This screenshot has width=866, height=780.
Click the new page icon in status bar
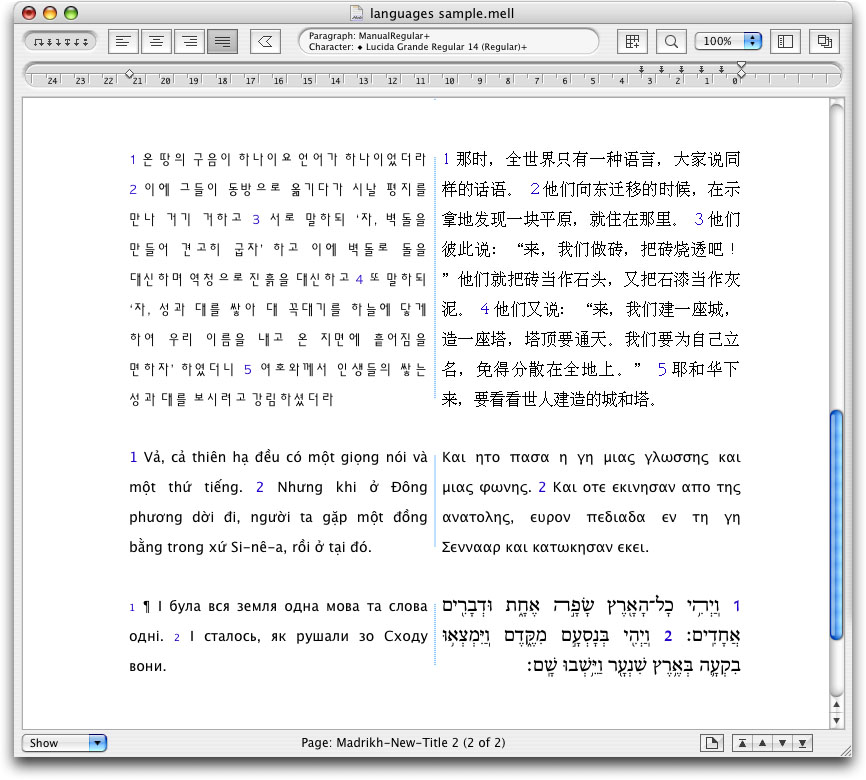[x=712, y=743]
